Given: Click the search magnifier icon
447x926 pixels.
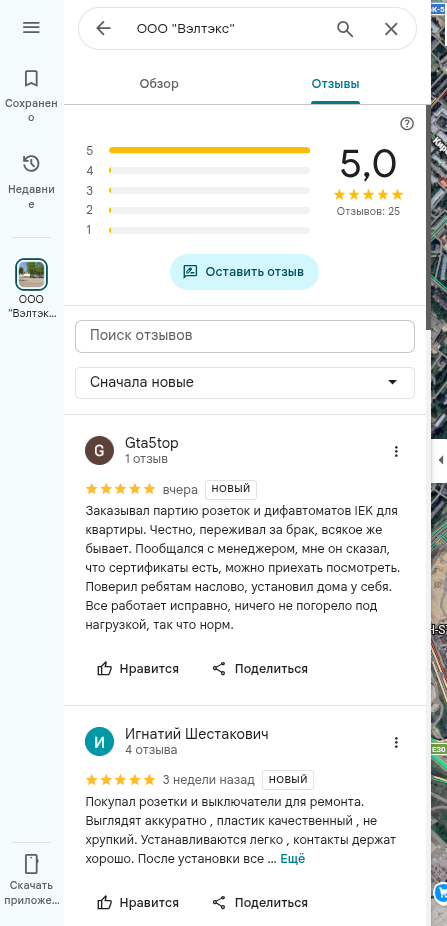Looking at the screenshot, I should pyautogui.click(x=345, y=28).
